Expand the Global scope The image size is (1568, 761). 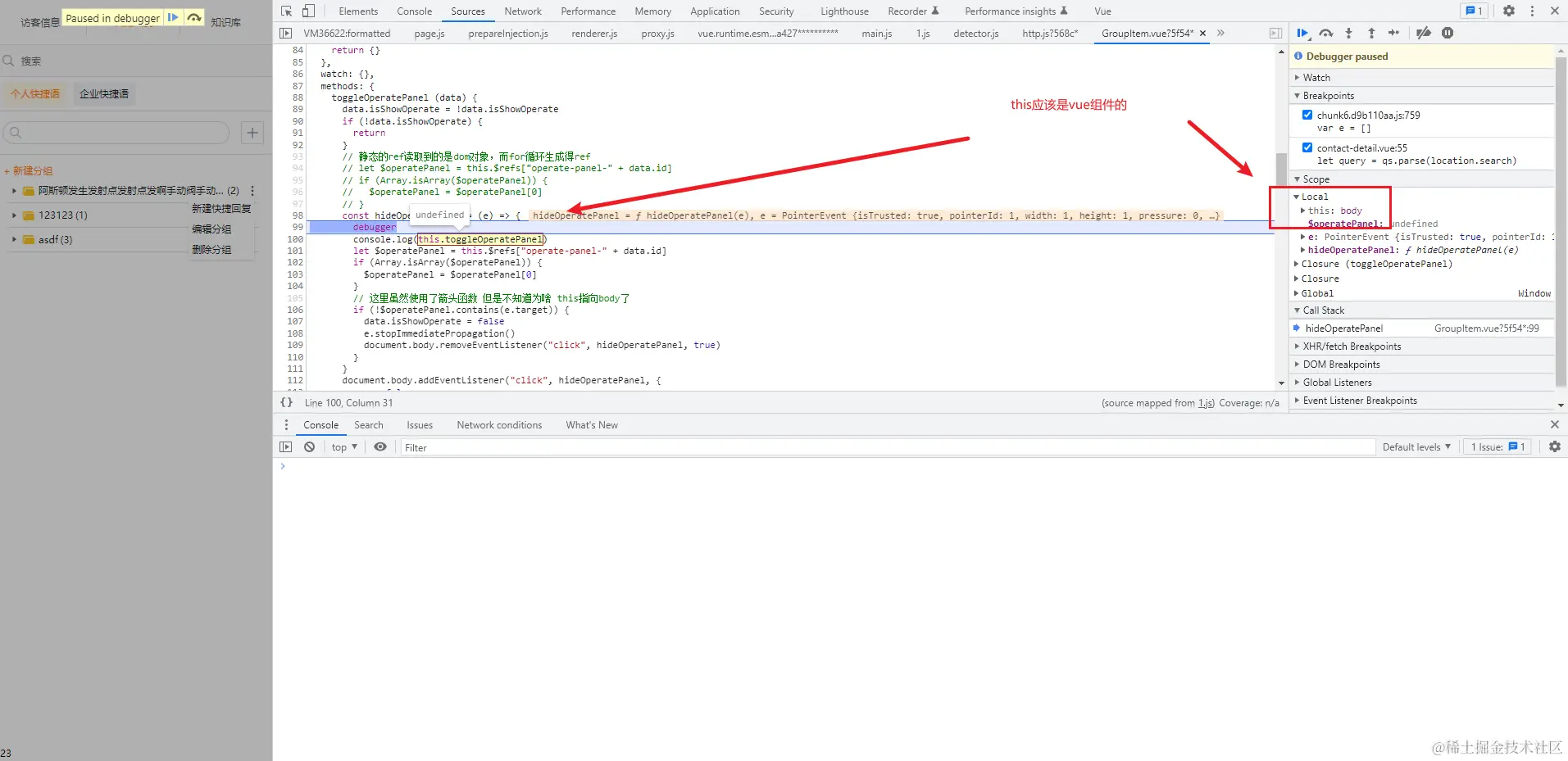(1297, 293)
